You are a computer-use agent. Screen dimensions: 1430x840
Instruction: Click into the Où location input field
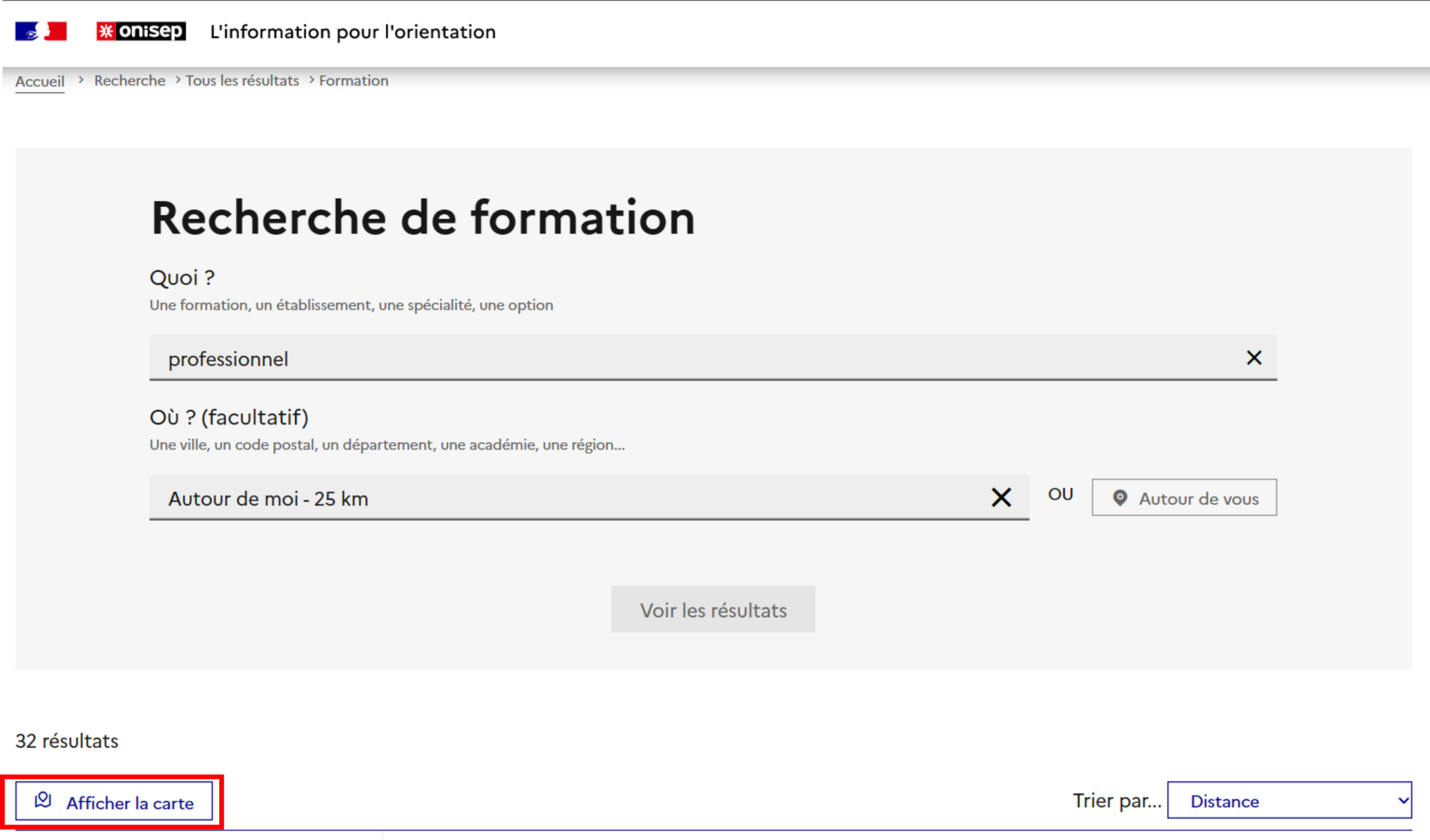(x=568, y=498)
